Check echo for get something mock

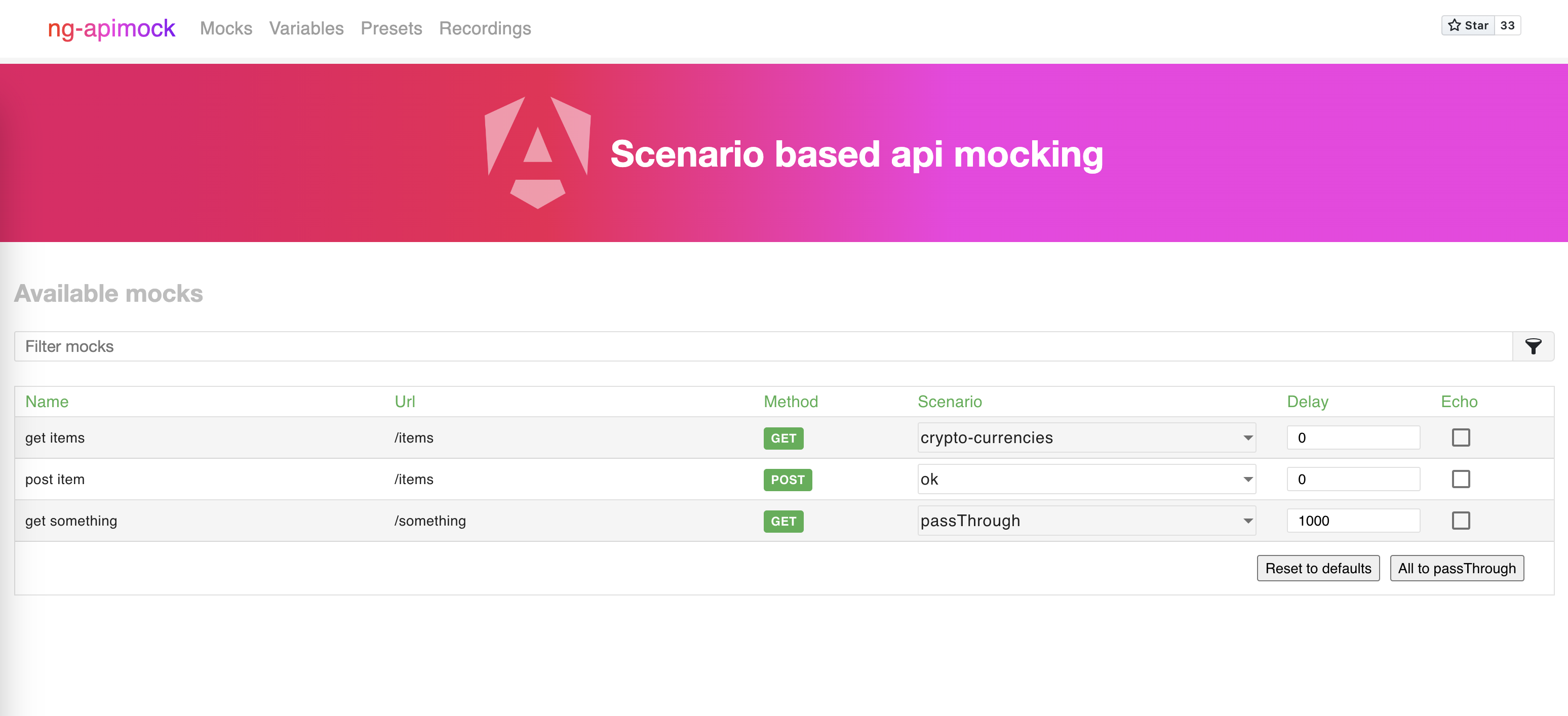click(x=1460, y=520)
